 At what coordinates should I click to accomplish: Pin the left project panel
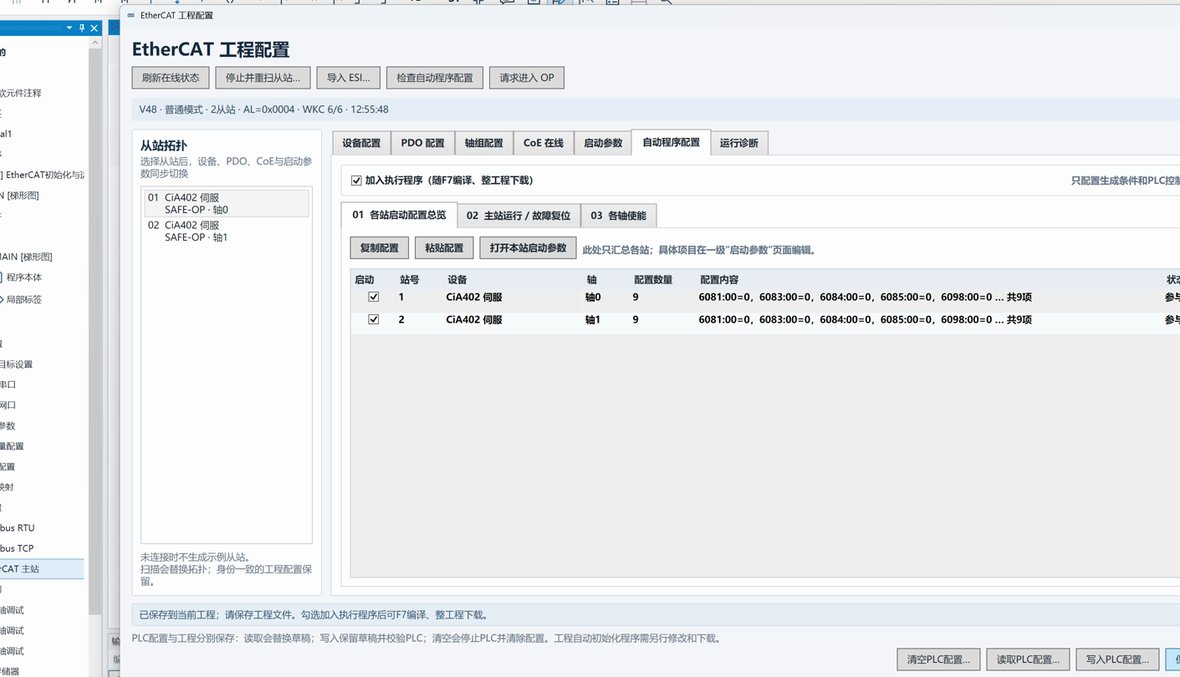tap(82, 28)
